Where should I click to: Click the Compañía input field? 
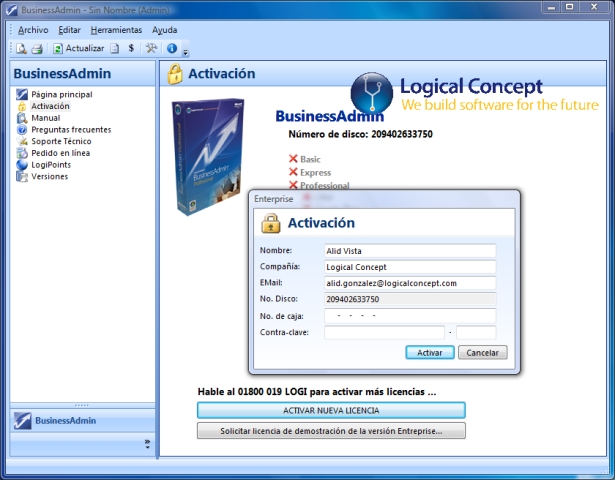click(x=410, y=267)
